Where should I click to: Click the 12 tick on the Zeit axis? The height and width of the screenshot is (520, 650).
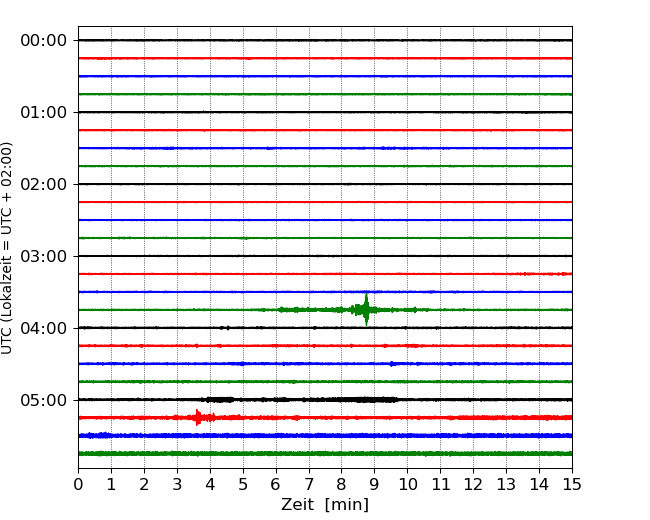click(x=473, y=484)
